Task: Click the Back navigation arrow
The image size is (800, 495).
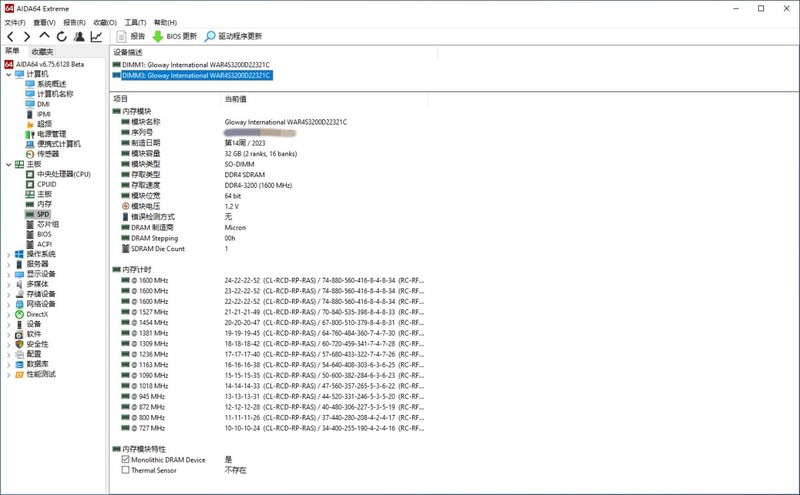Action: pos(10,36)
